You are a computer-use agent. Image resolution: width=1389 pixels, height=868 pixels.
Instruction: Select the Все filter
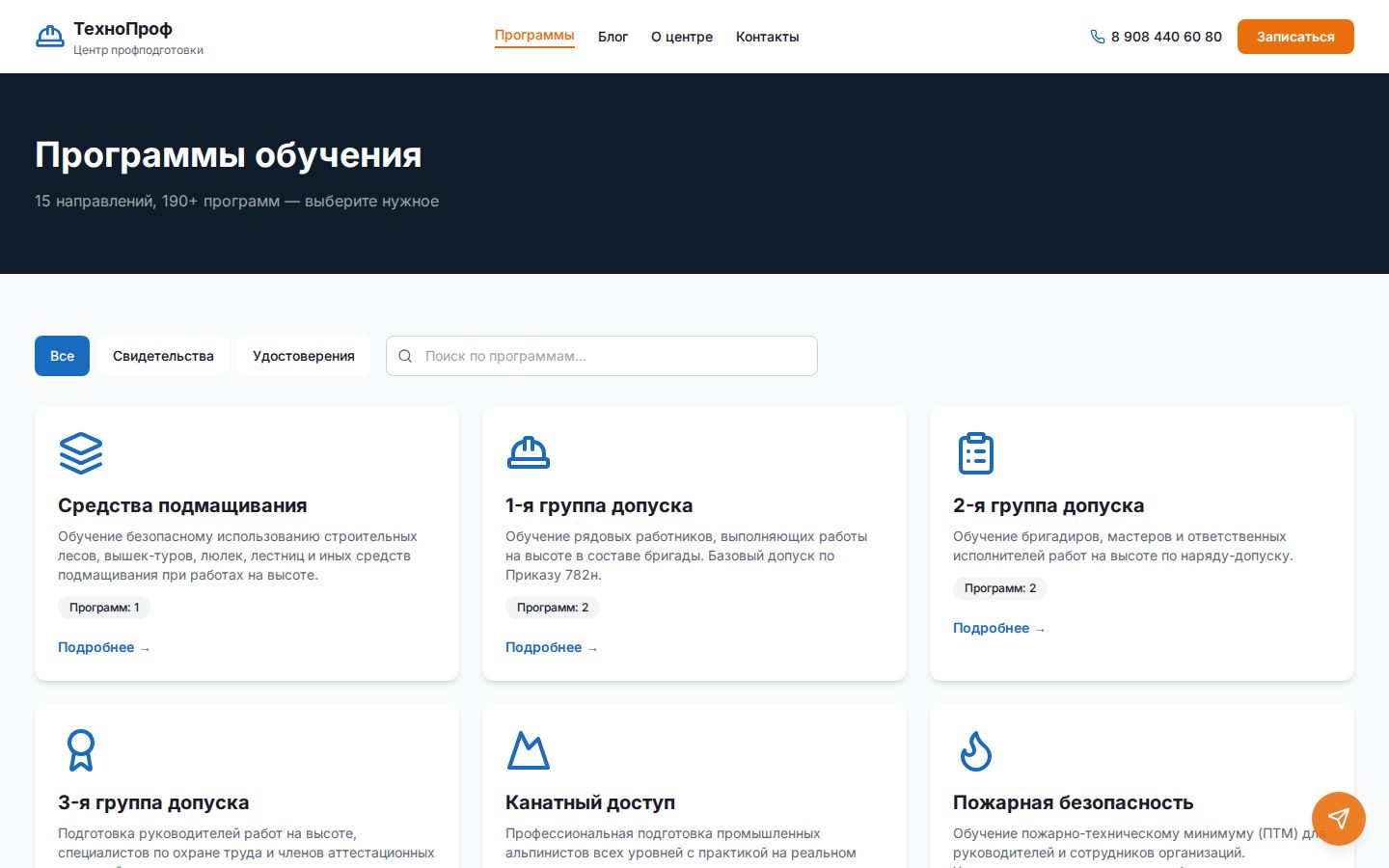62,356
